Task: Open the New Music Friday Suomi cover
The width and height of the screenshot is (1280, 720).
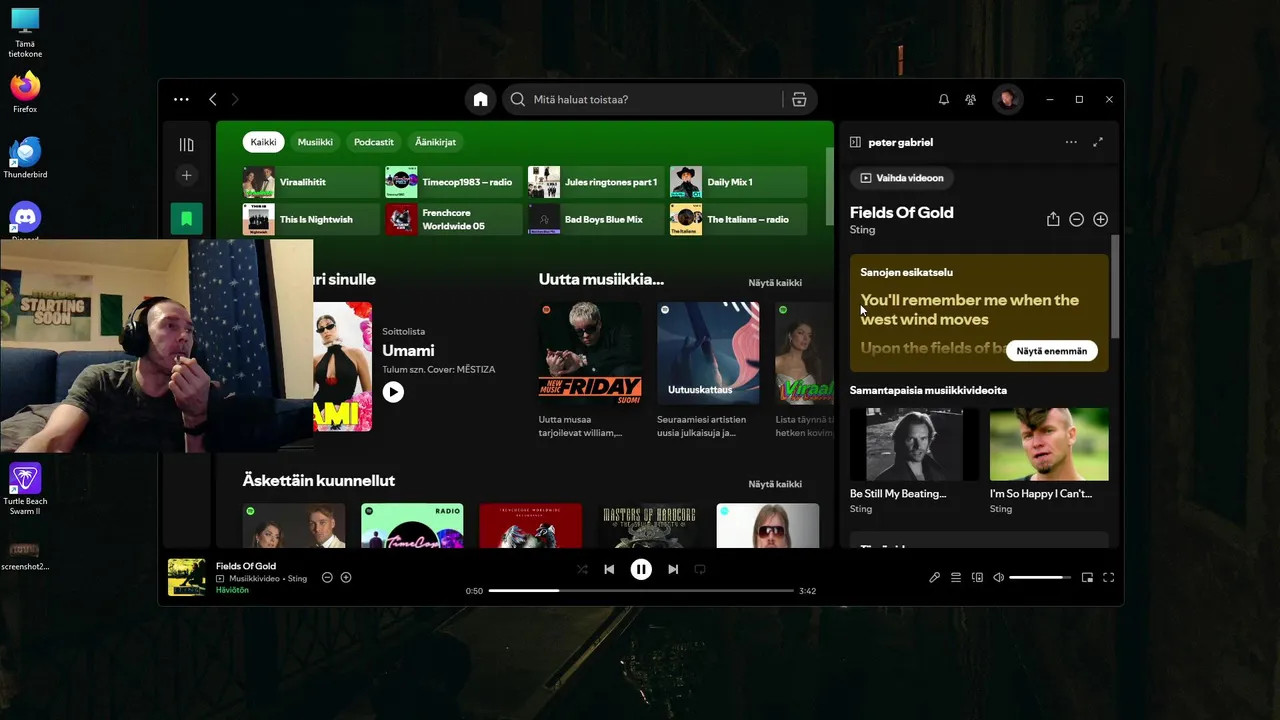Action: 590,353
